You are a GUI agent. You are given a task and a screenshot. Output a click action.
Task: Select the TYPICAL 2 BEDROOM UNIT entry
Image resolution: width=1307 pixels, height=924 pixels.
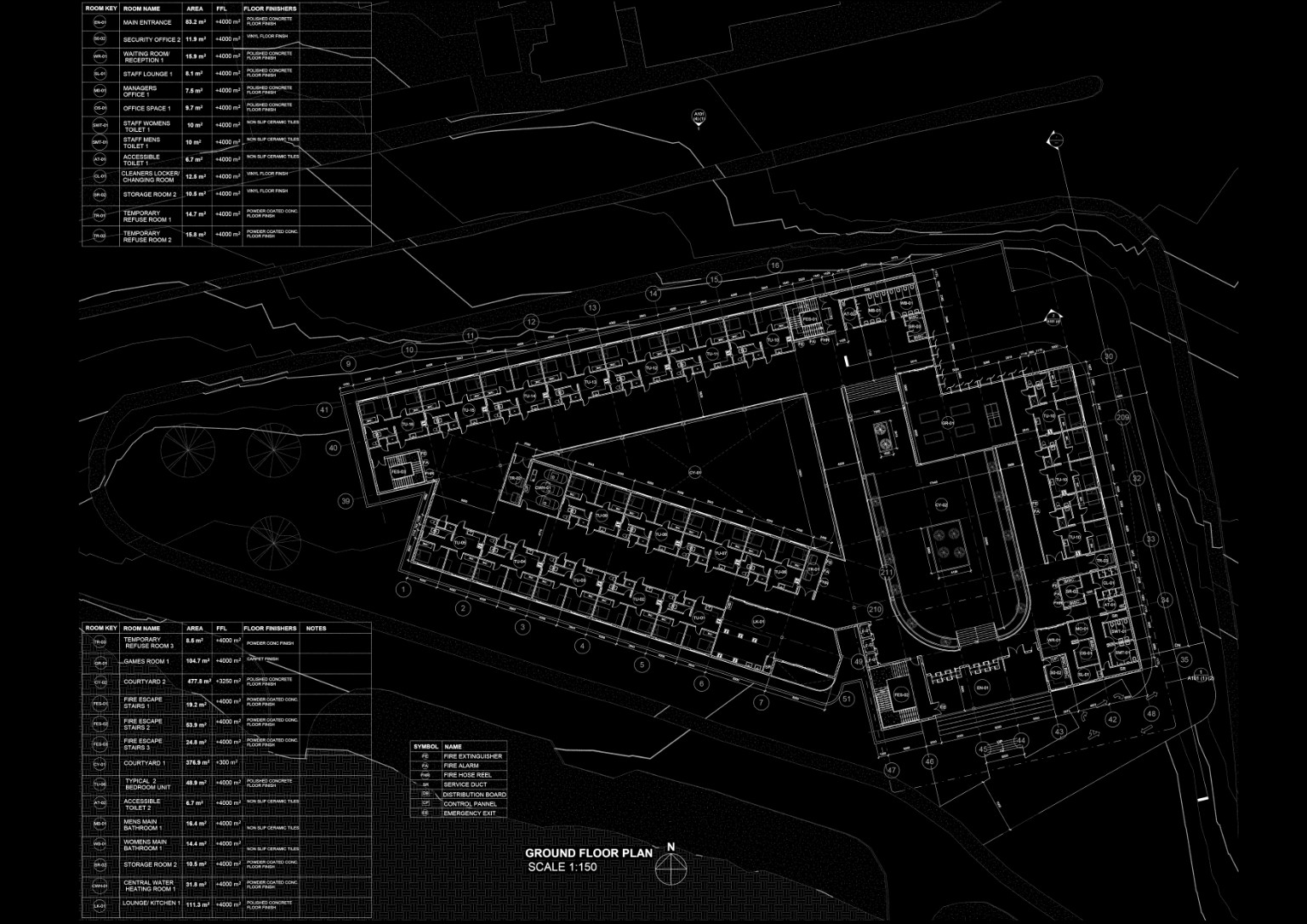147,784
